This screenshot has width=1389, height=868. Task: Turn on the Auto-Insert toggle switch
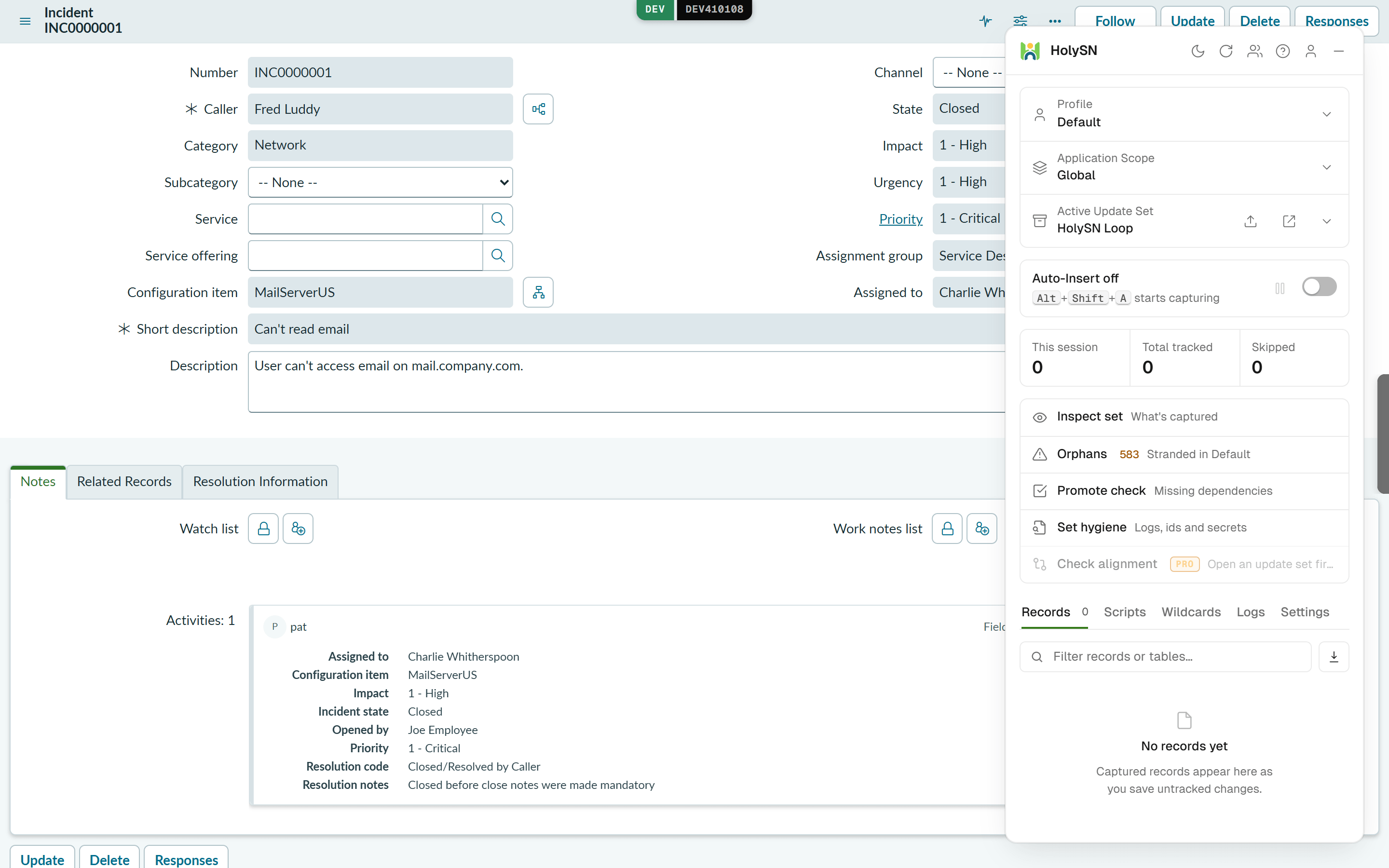pyautogui.click(x=1319, y=286)
